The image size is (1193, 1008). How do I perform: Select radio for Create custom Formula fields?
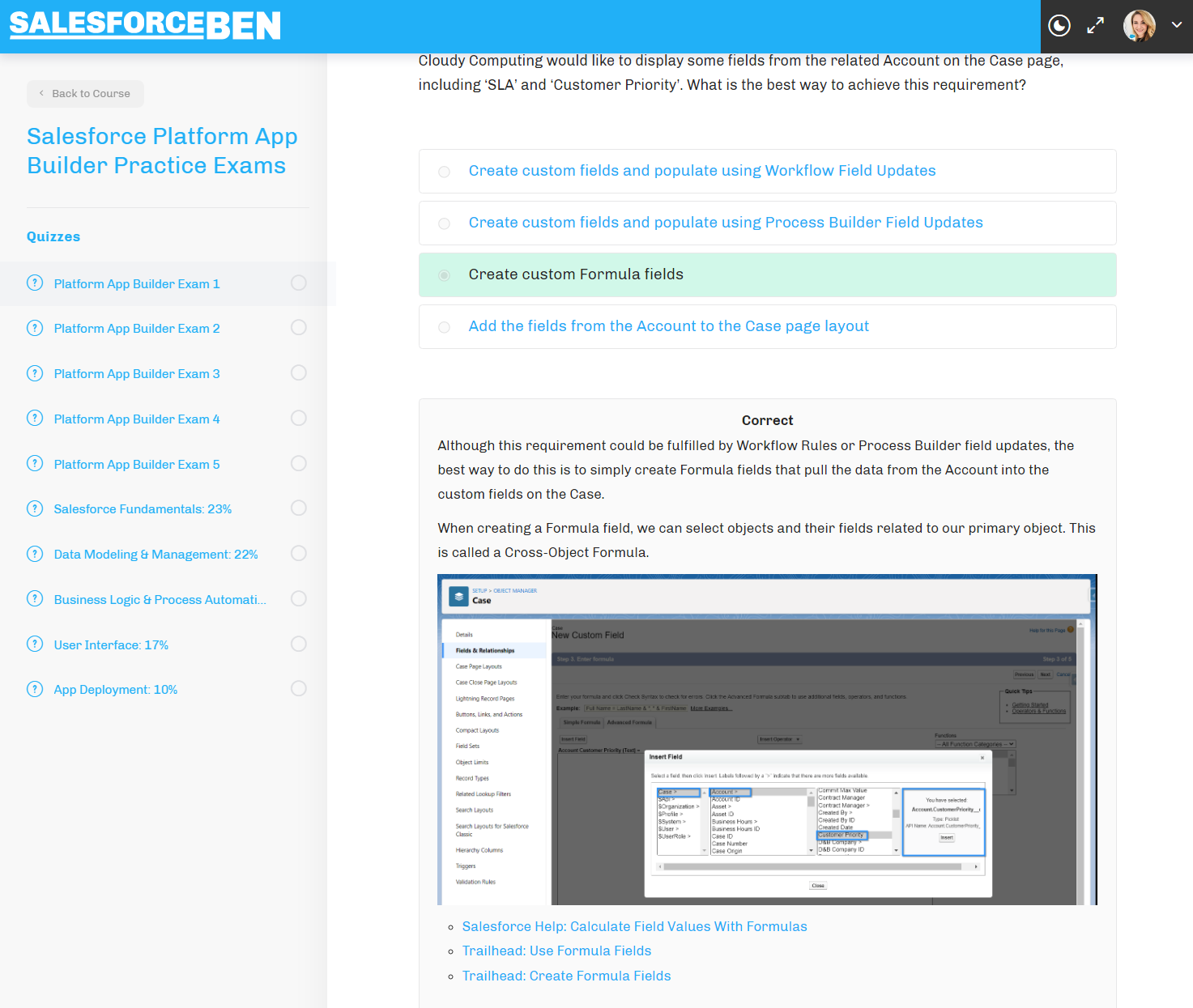click(x=444, y=275)
